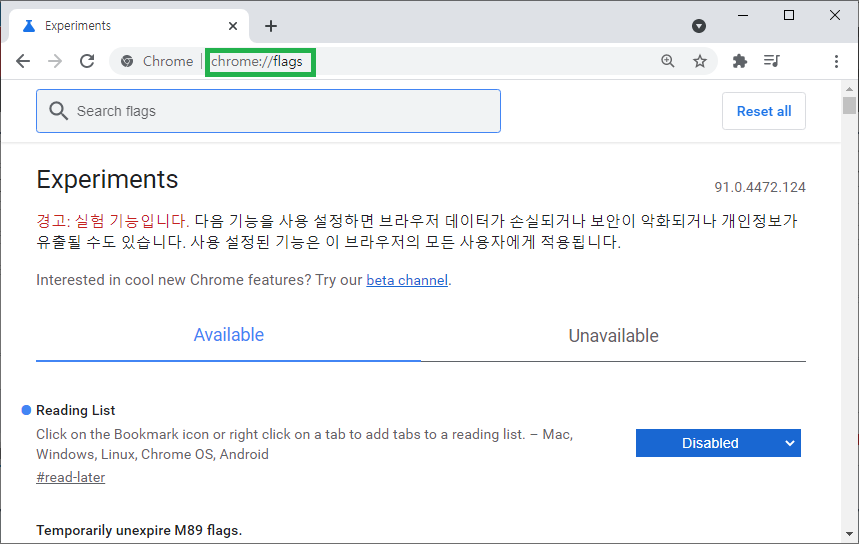Reload the page with the refresh icon

[87, 61]
